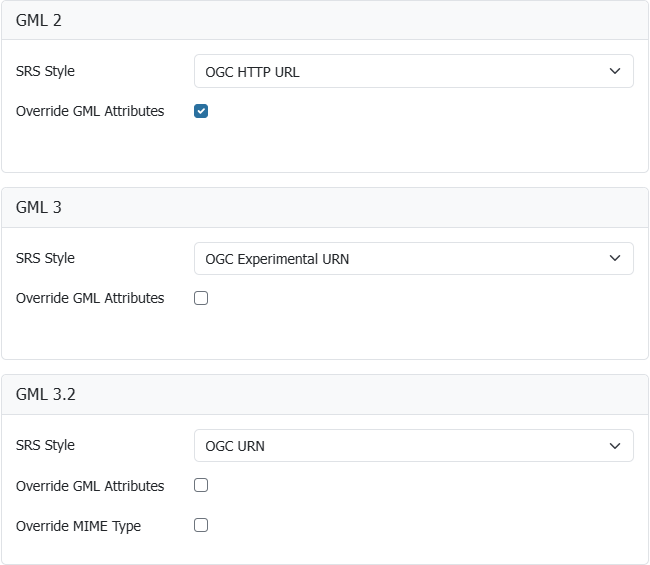Click the SRS Style label in GML 2
Image resolution: width=650 pixels, height=565 pixels.
pyautogui.click(x=45, y=71)
